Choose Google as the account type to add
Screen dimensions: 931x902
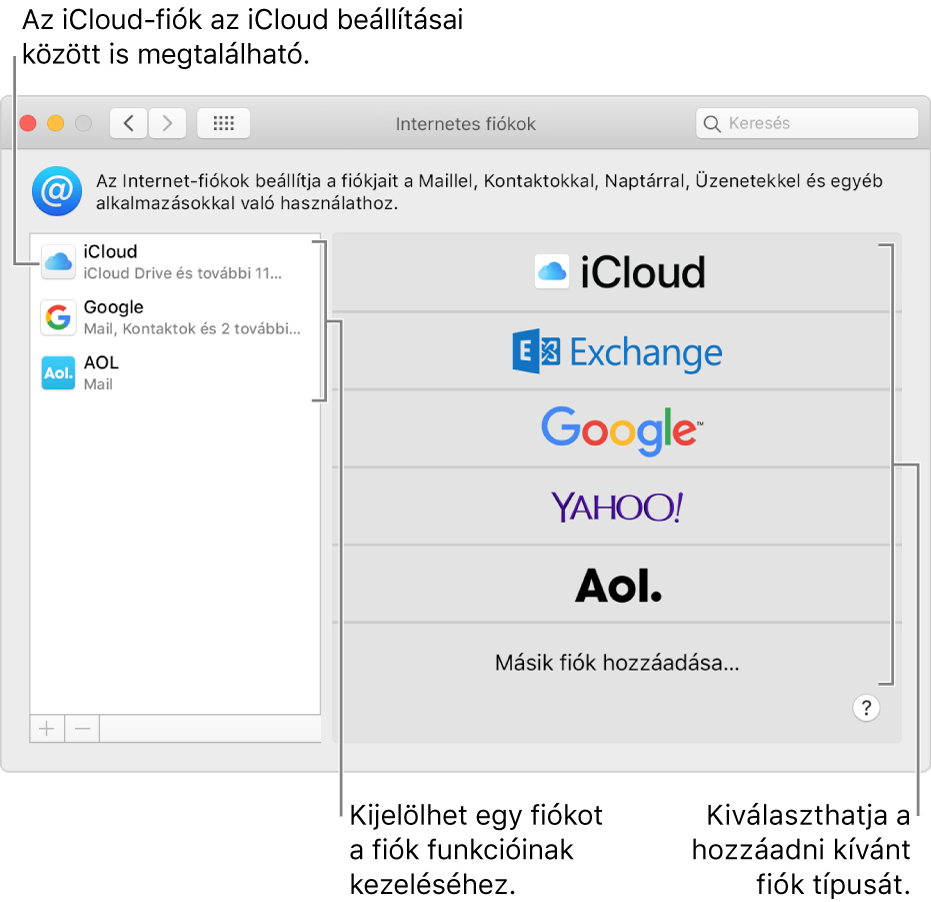click(617, 429)
